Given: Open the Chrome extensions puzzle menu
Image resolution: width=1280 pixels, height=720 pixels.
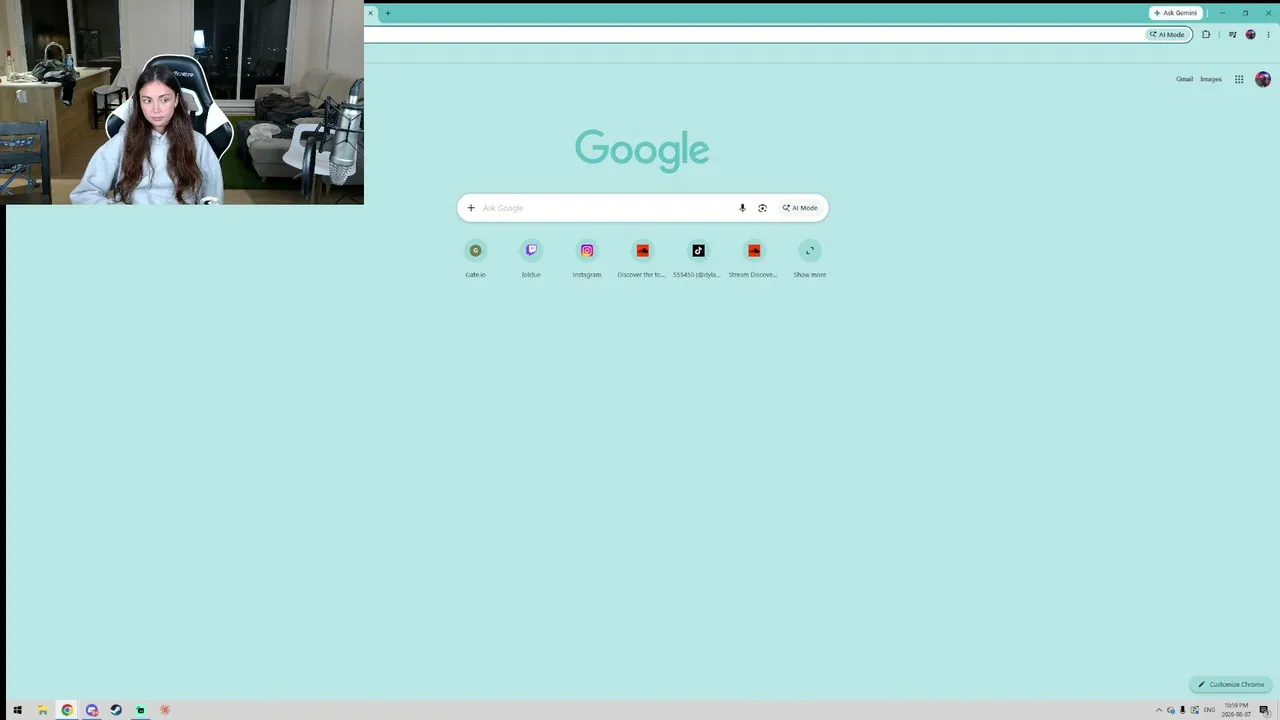Looking at the screenshot, I should tap(1206, 35).
